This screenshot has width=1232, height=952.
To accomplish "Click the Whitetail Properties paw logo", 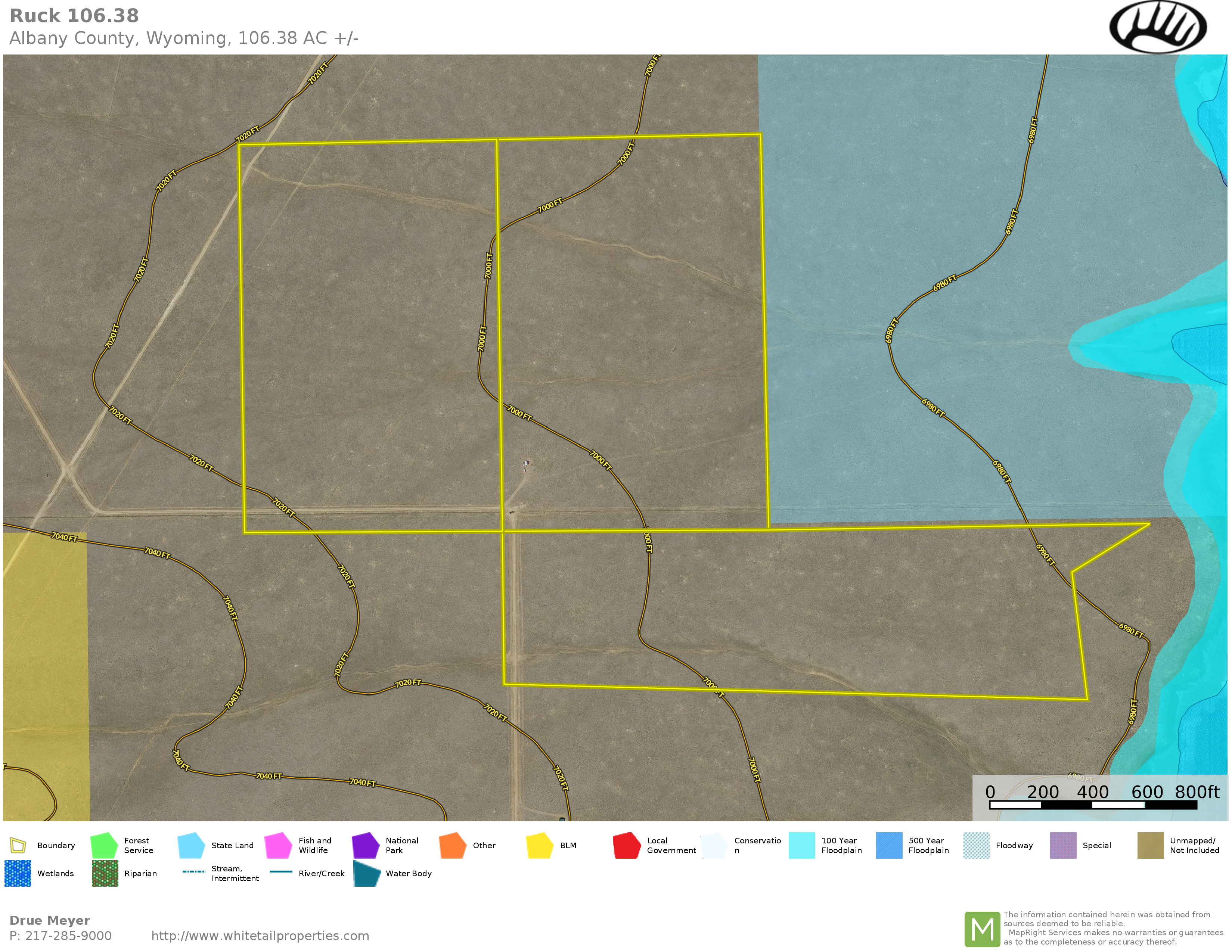I will point(1158,27).
